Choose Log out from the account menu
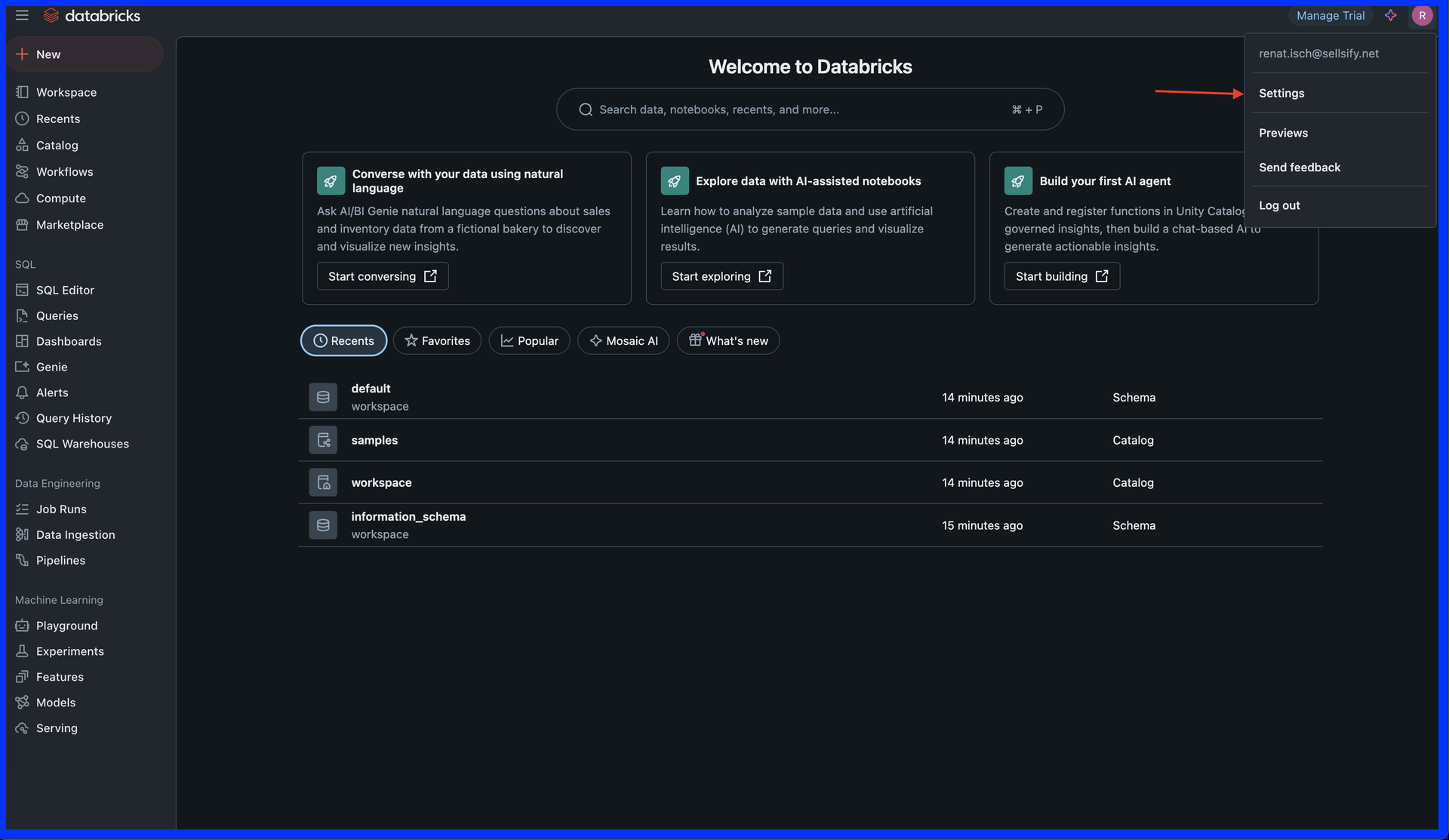This screenshot has width=1449, height=840. (x=1279, y=205)
